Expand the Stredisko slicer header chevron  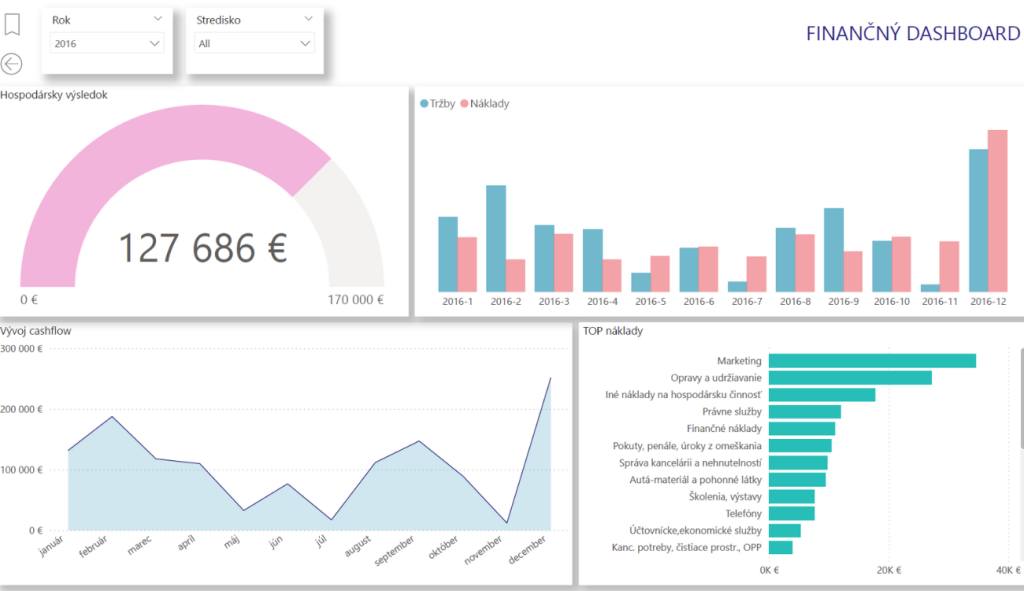[x=308, y=18]
